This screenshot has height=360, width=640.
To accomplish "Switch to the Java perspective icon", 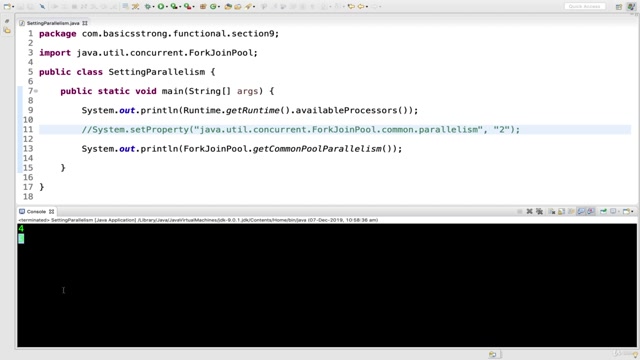I will pos(631,7).
